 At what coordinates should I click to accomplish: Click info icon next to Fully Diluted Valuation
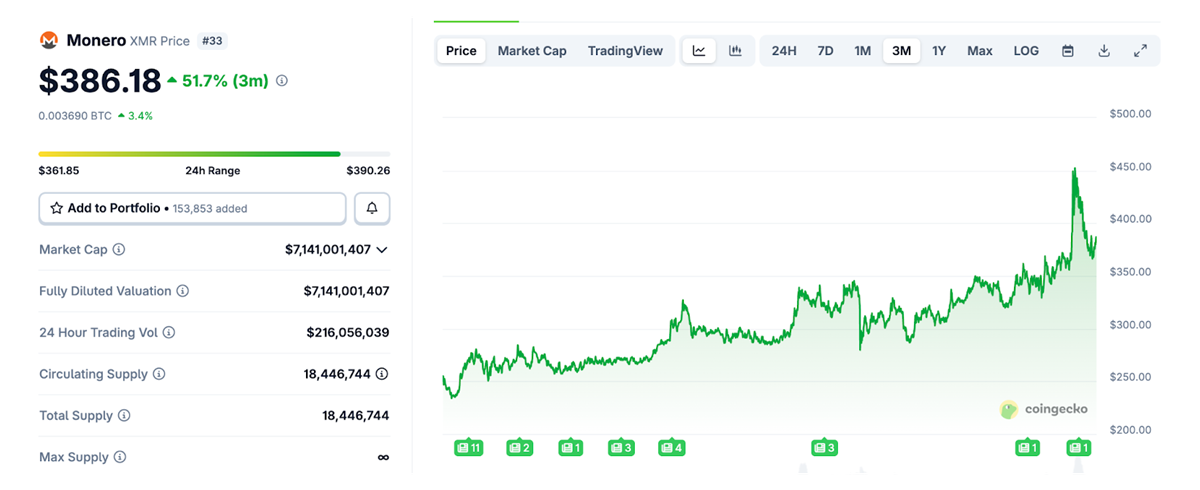[182, 291]
